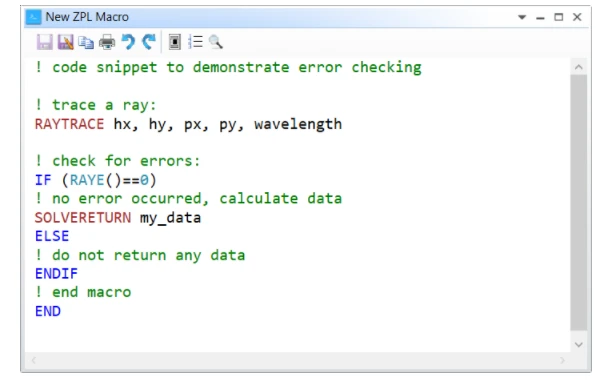613x380 pixels.
Task: Click the comment '! end macro'
Action: 83,292
